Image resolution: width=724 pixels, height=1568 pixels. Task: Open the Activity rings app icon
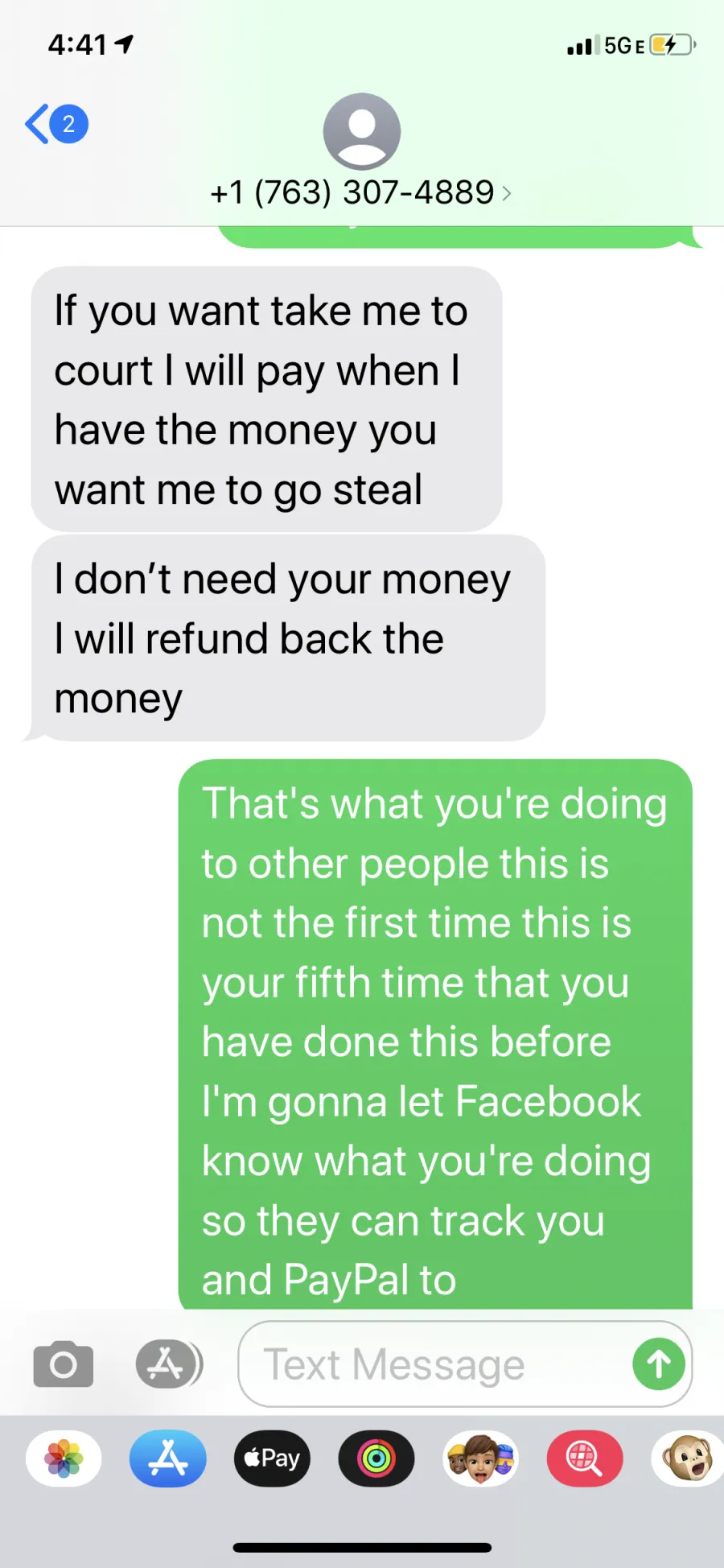pyautogui.click(x=376, y=1459)
